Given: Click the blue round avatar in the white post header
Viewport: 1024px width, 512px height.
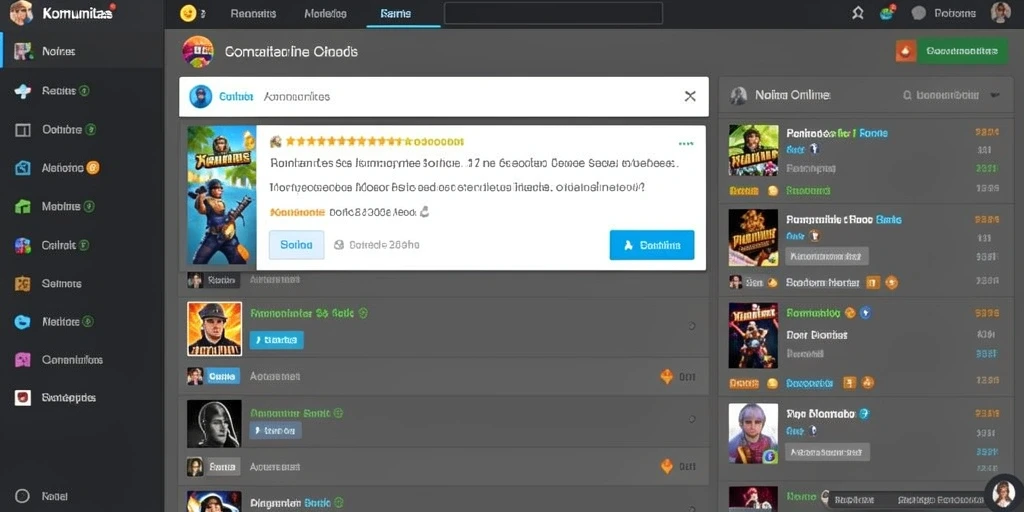Looking at the screenshot, I should (x=200, y=97).
